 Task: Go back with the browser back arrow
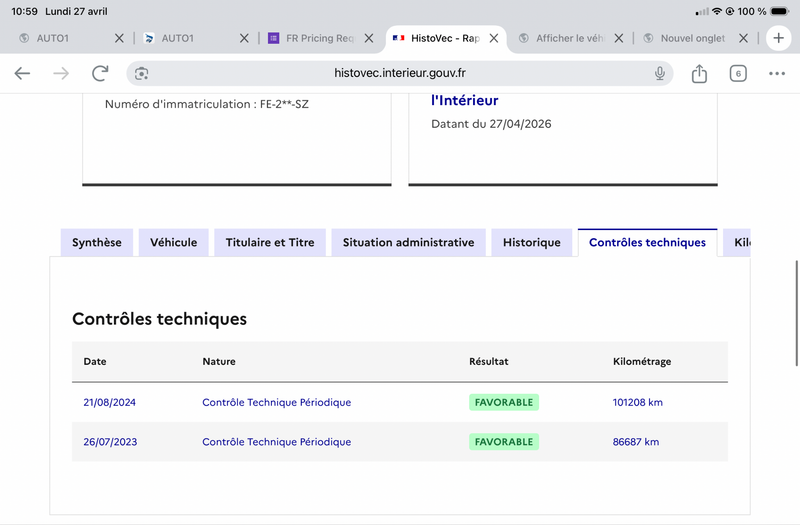click(22, 73)
